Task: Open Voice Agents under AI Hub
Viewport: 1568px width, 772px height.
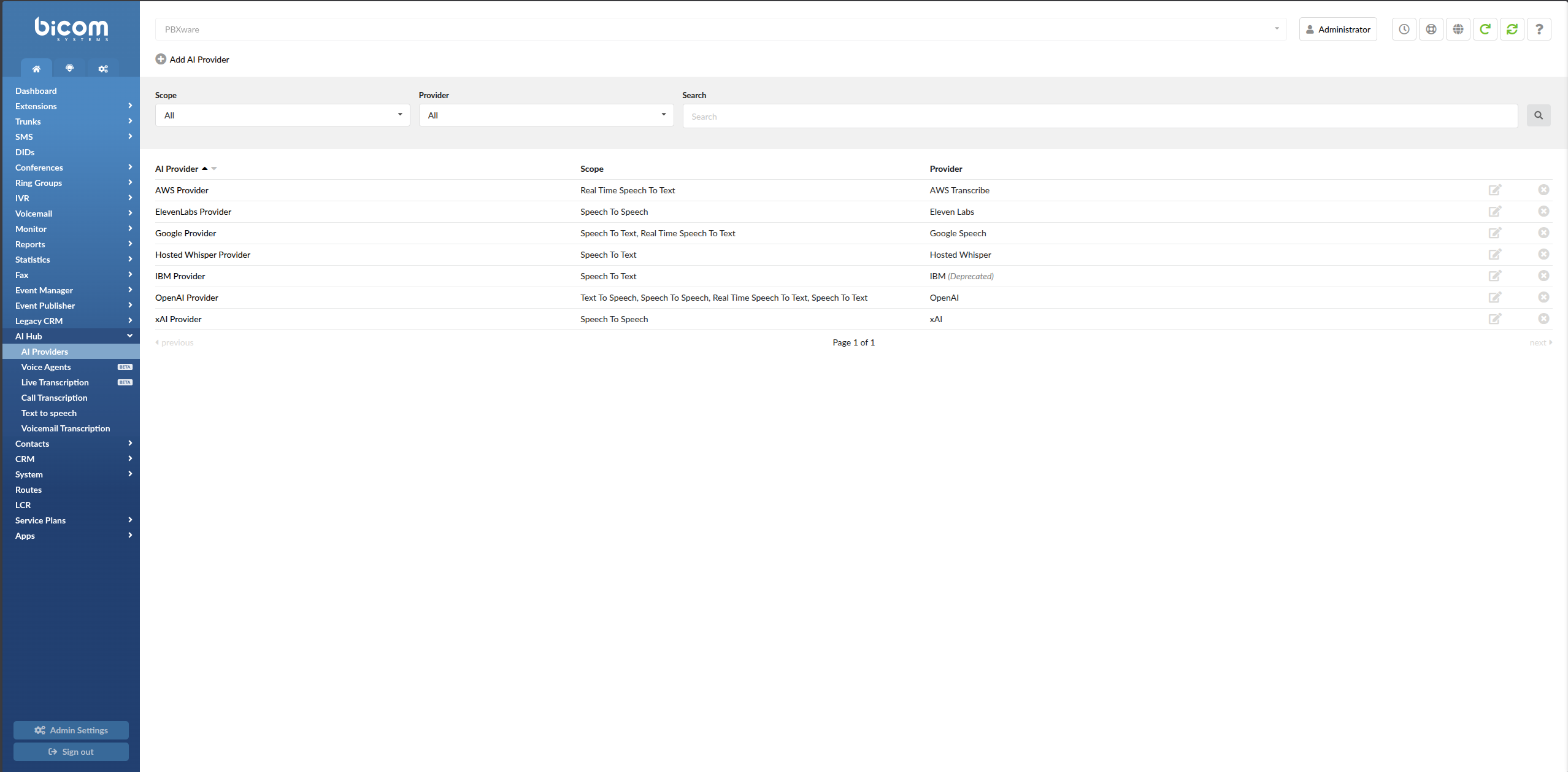Action: [71, 367]
